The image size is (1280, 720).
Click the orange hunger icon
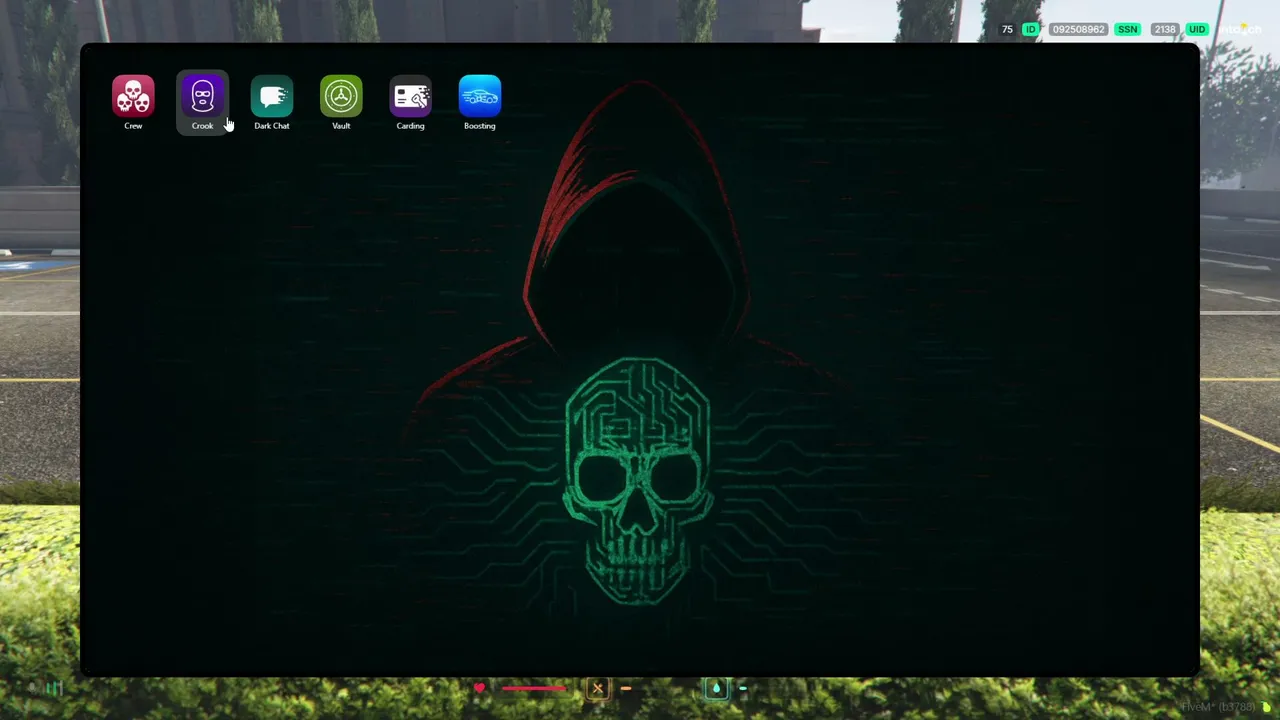tap(598, 688)
